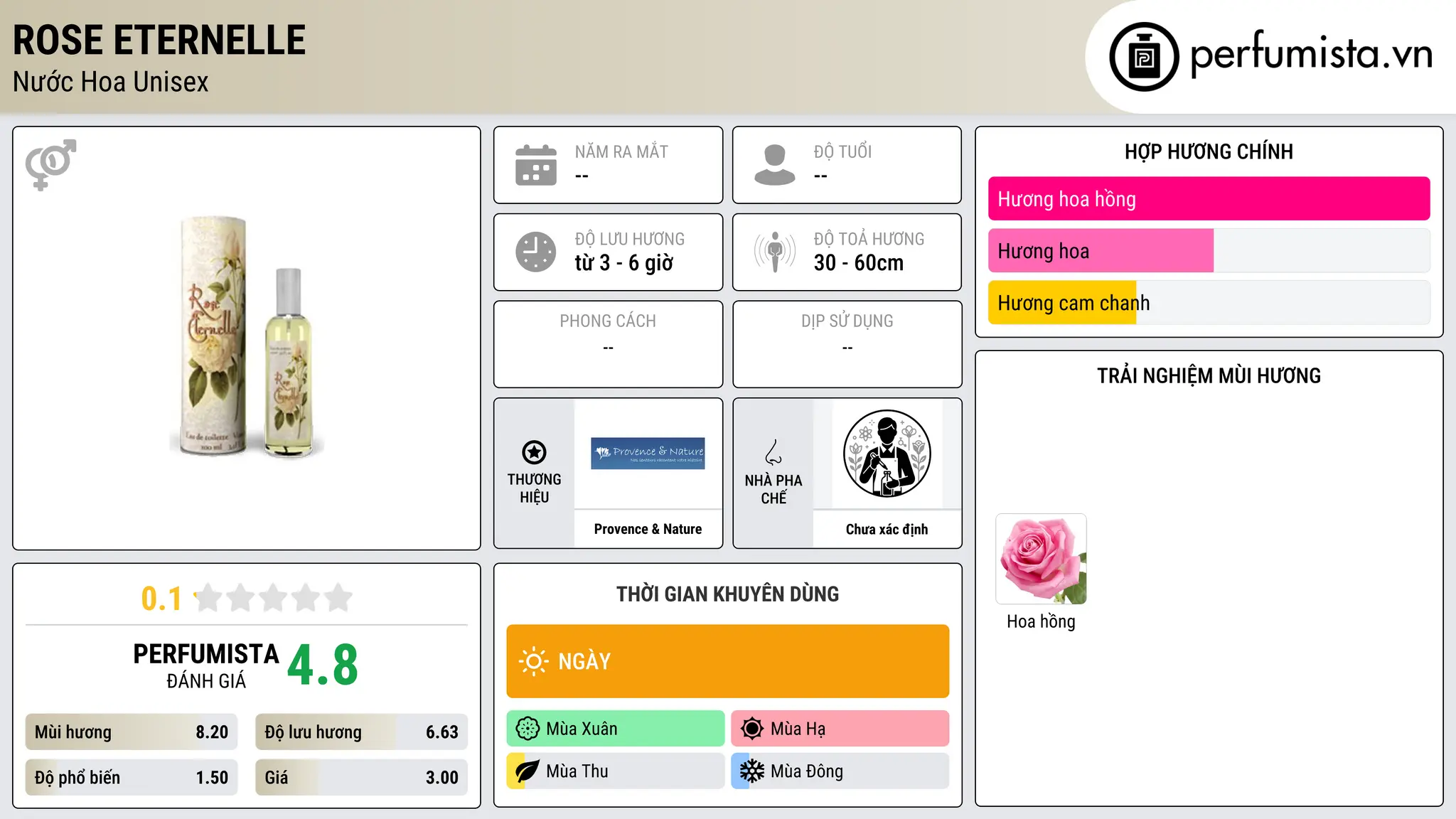Viewport: 1456px width, 819px height.
Task: Select the Hương hoa hồng accord bar
Action: click(x=1209, y=199)
